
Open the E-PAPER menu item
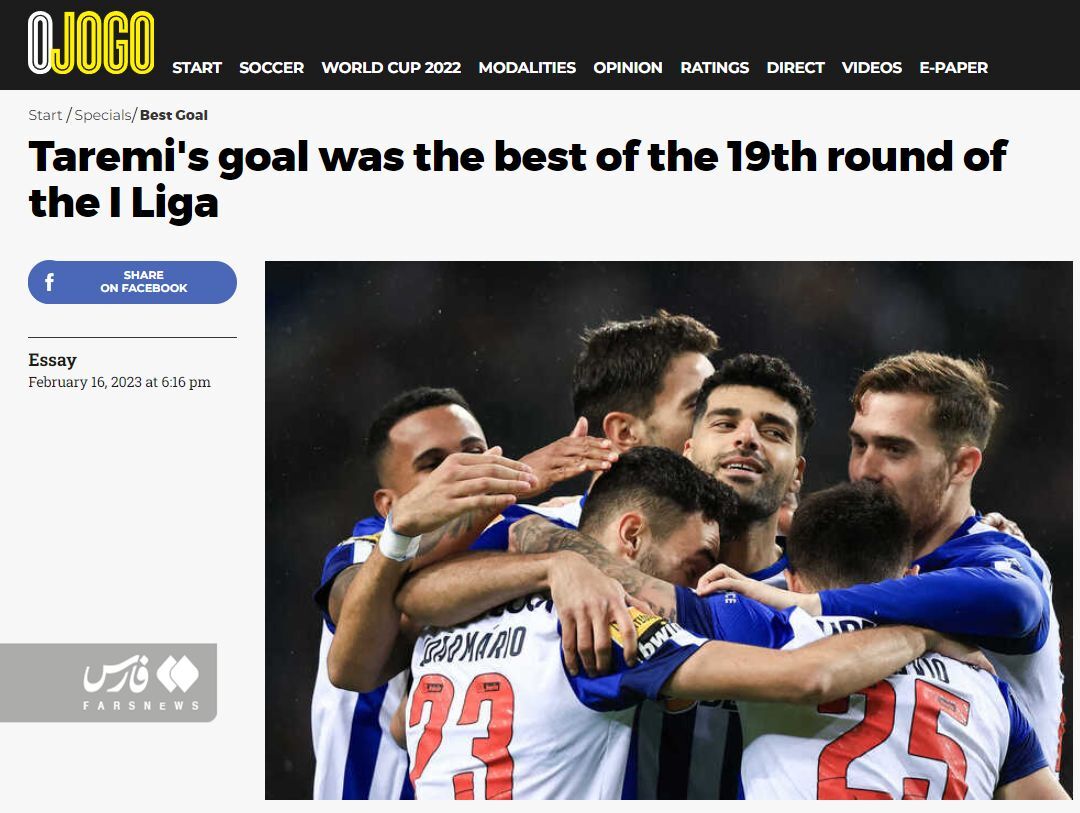953,68
